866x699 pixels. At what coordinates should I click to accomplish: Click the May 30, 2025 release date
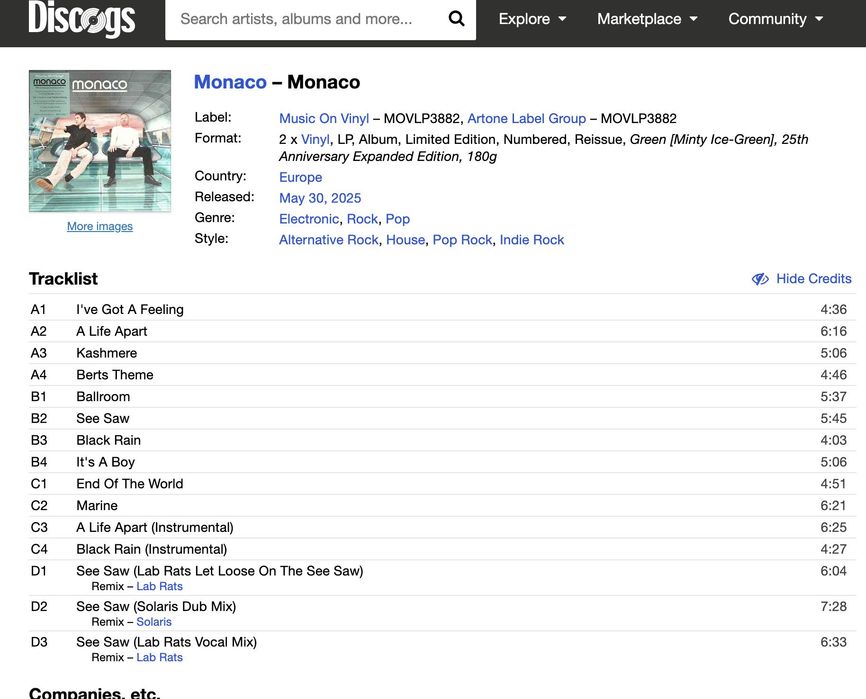pyautogui.click(x=320, y=198)
